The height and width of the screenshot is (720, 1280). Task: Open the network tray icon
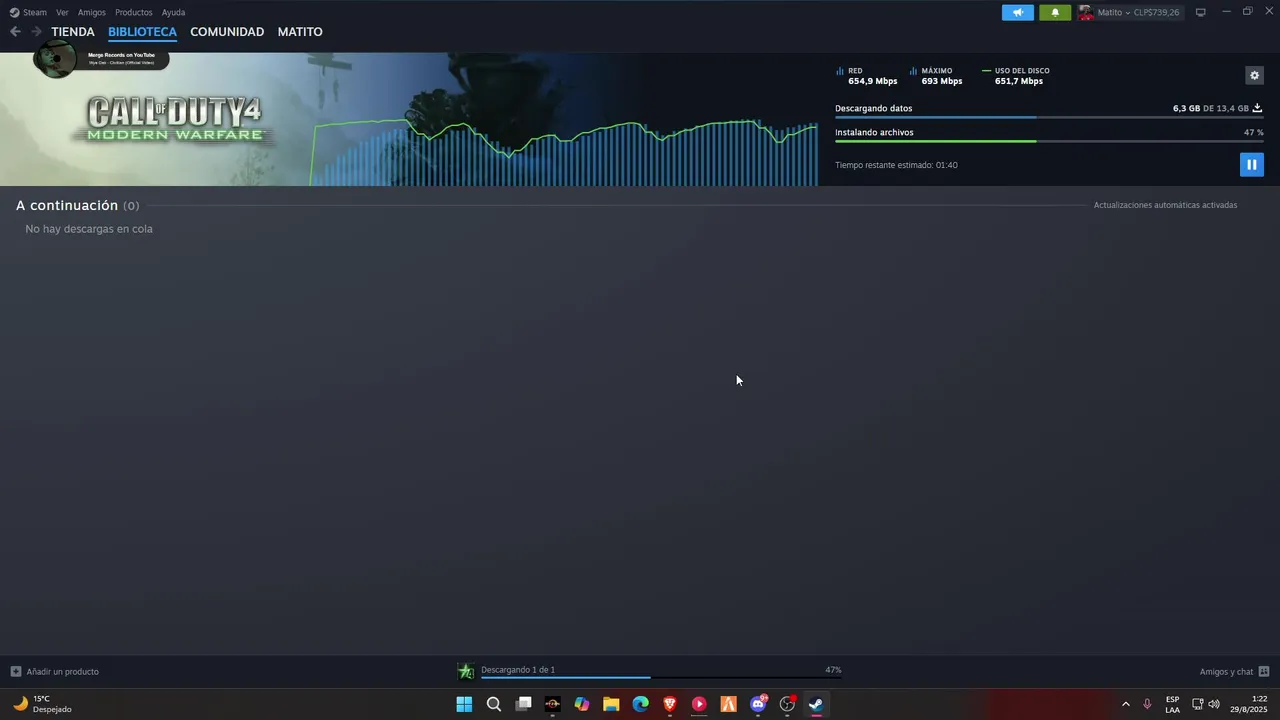point(1198,704)
